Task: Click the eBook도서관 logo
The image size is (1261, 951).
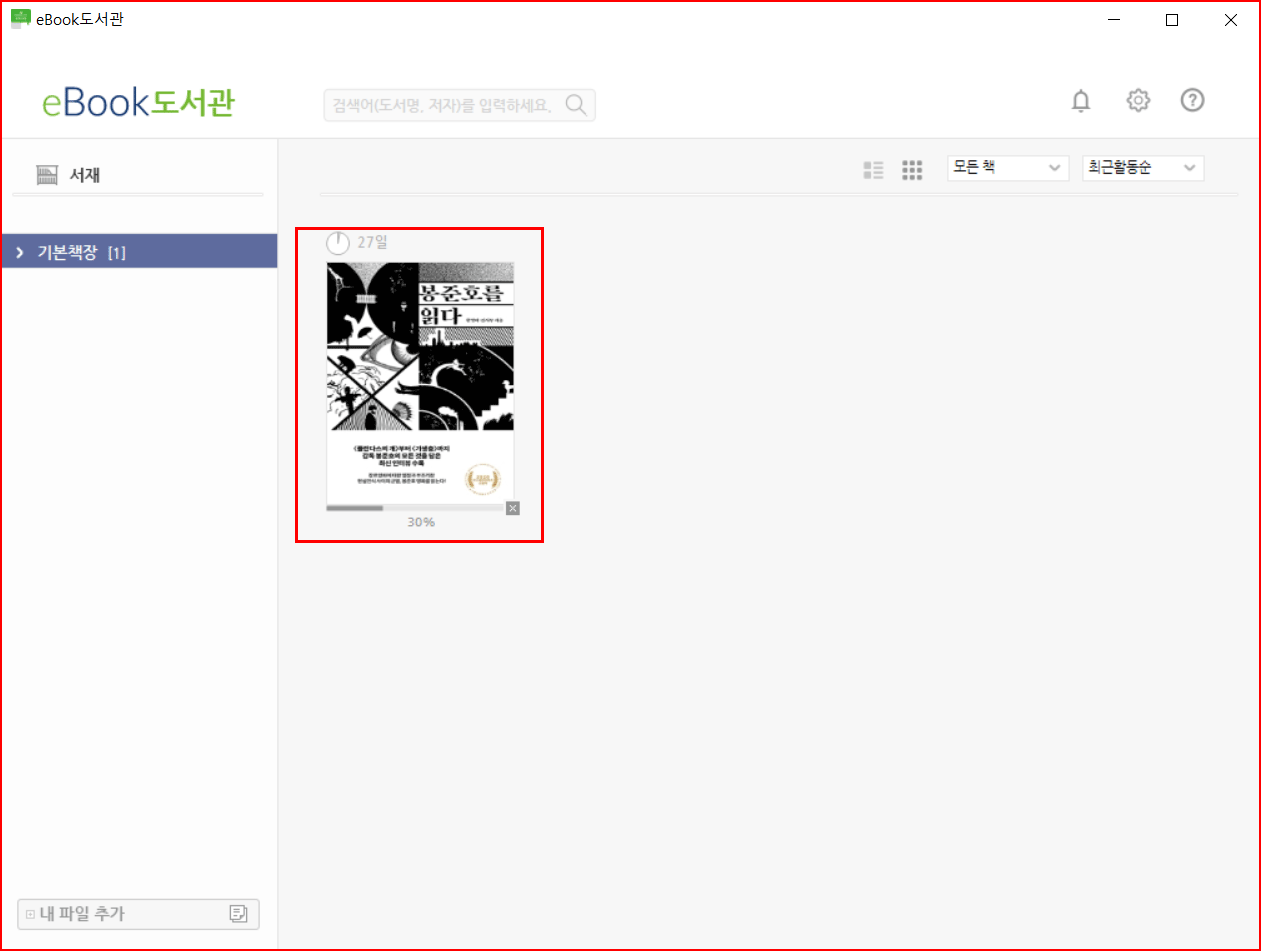Action: tap(138, 103)
